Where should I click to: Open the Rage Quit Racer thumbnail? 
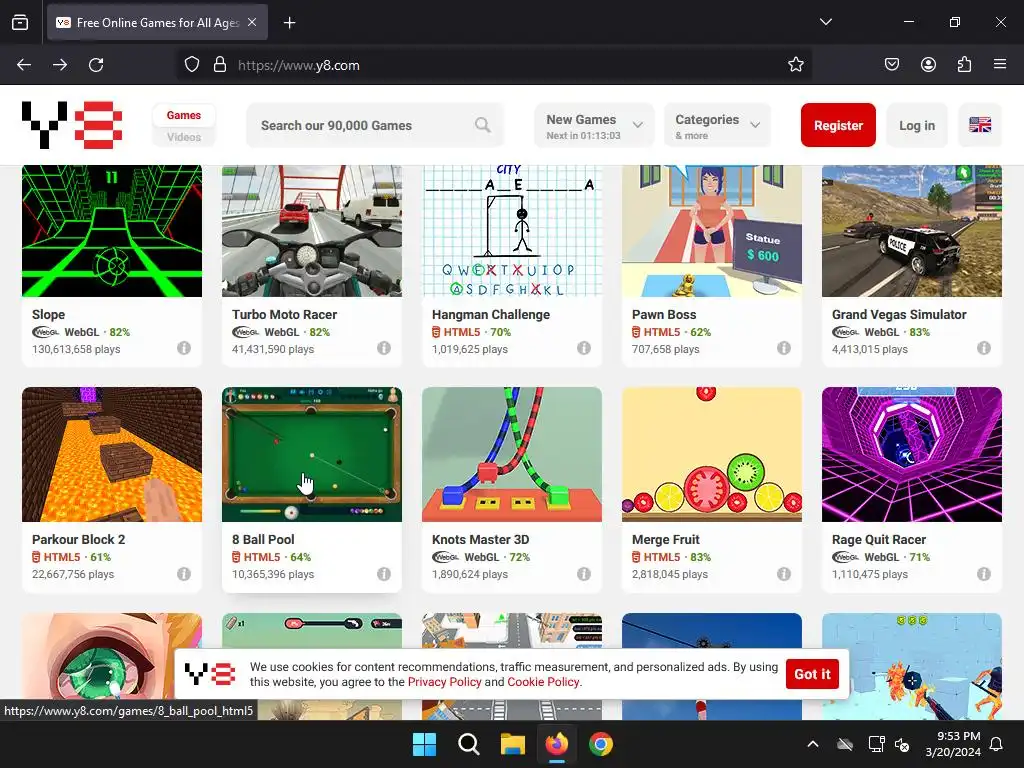click(912, 455)
